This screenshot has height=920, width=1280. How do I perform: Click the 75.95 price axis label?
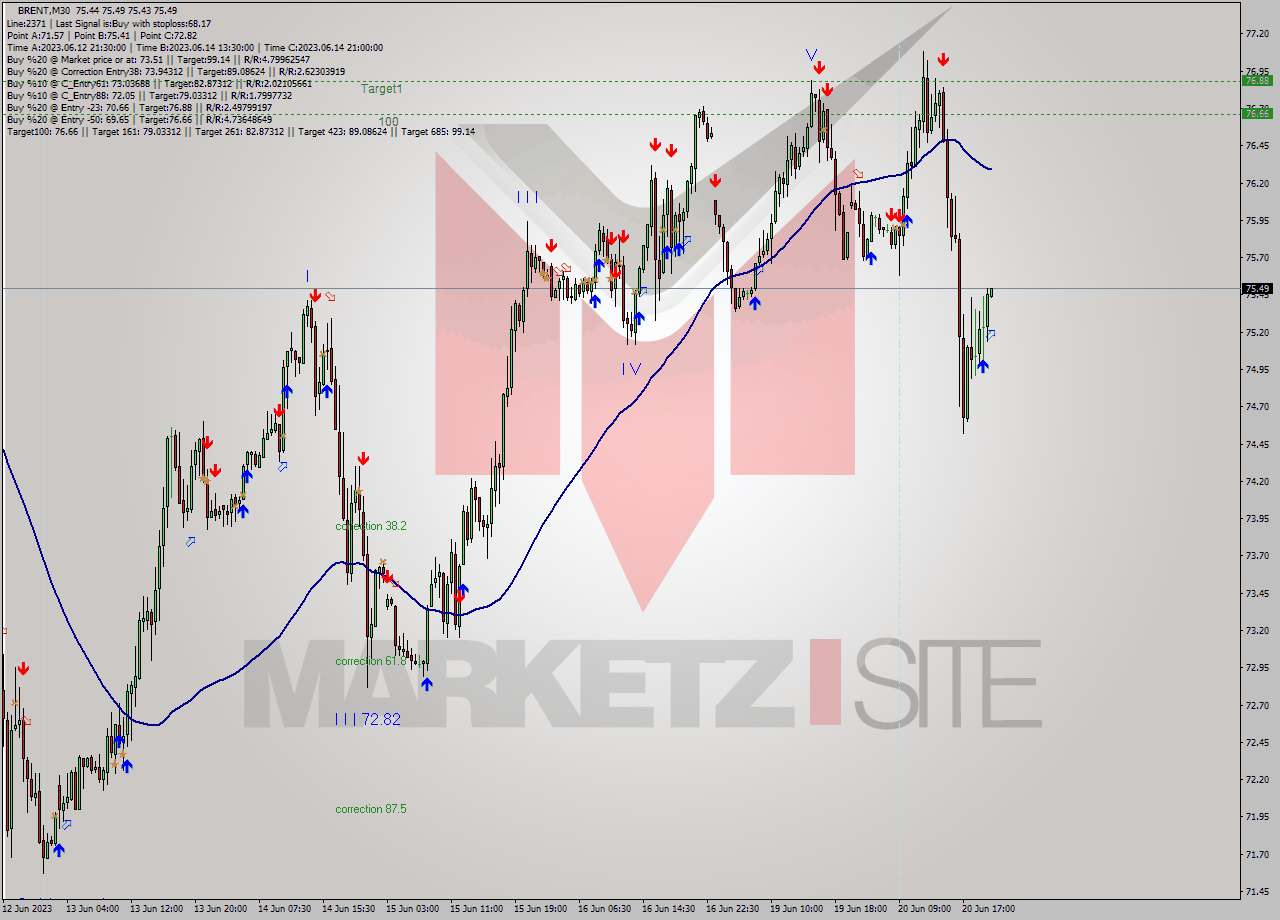pos(1257,221)
